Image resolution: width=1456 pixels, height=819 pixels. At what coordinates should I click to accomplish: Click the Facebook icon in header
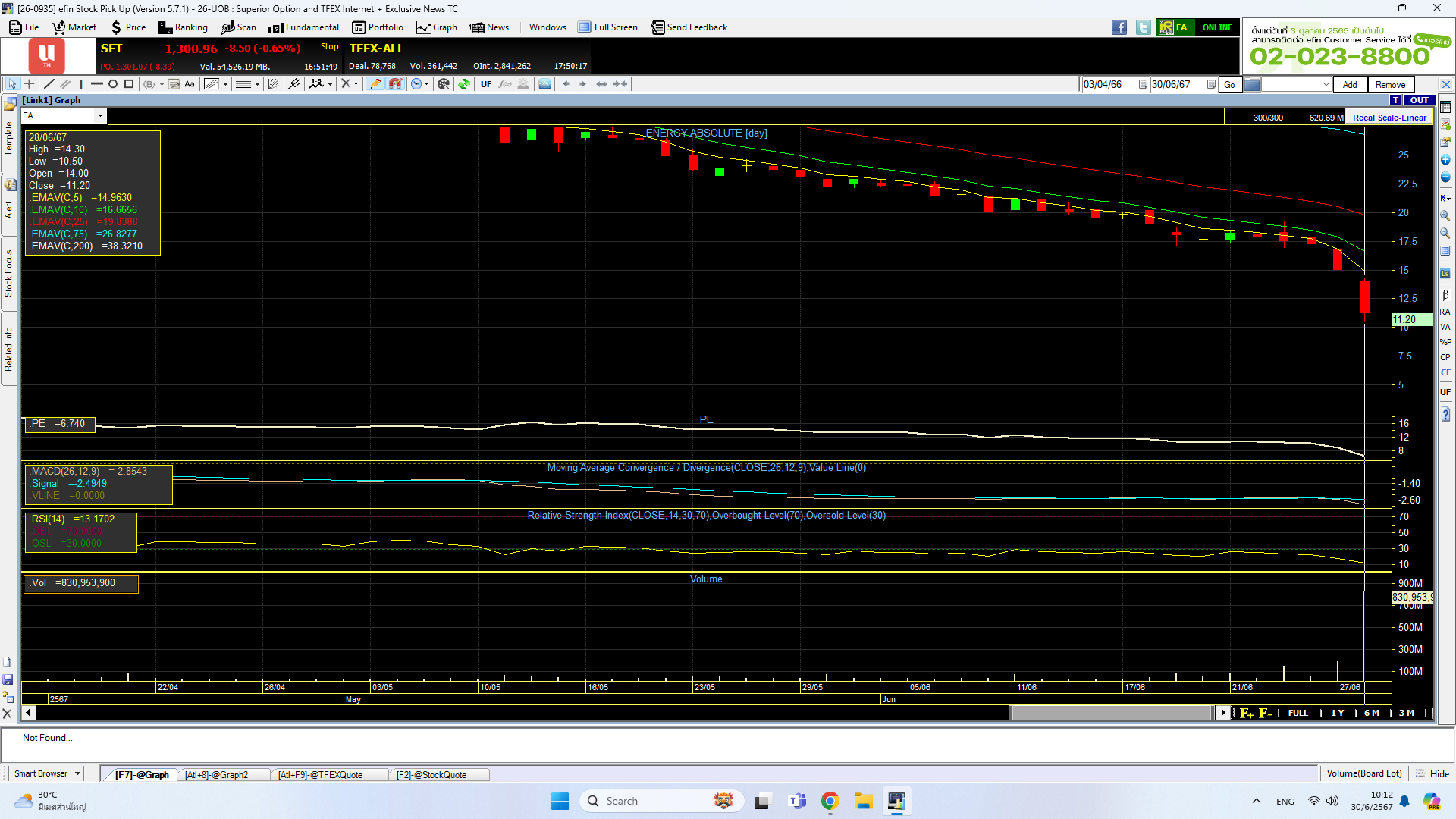pyautogui.click(x=1119, y=27)
